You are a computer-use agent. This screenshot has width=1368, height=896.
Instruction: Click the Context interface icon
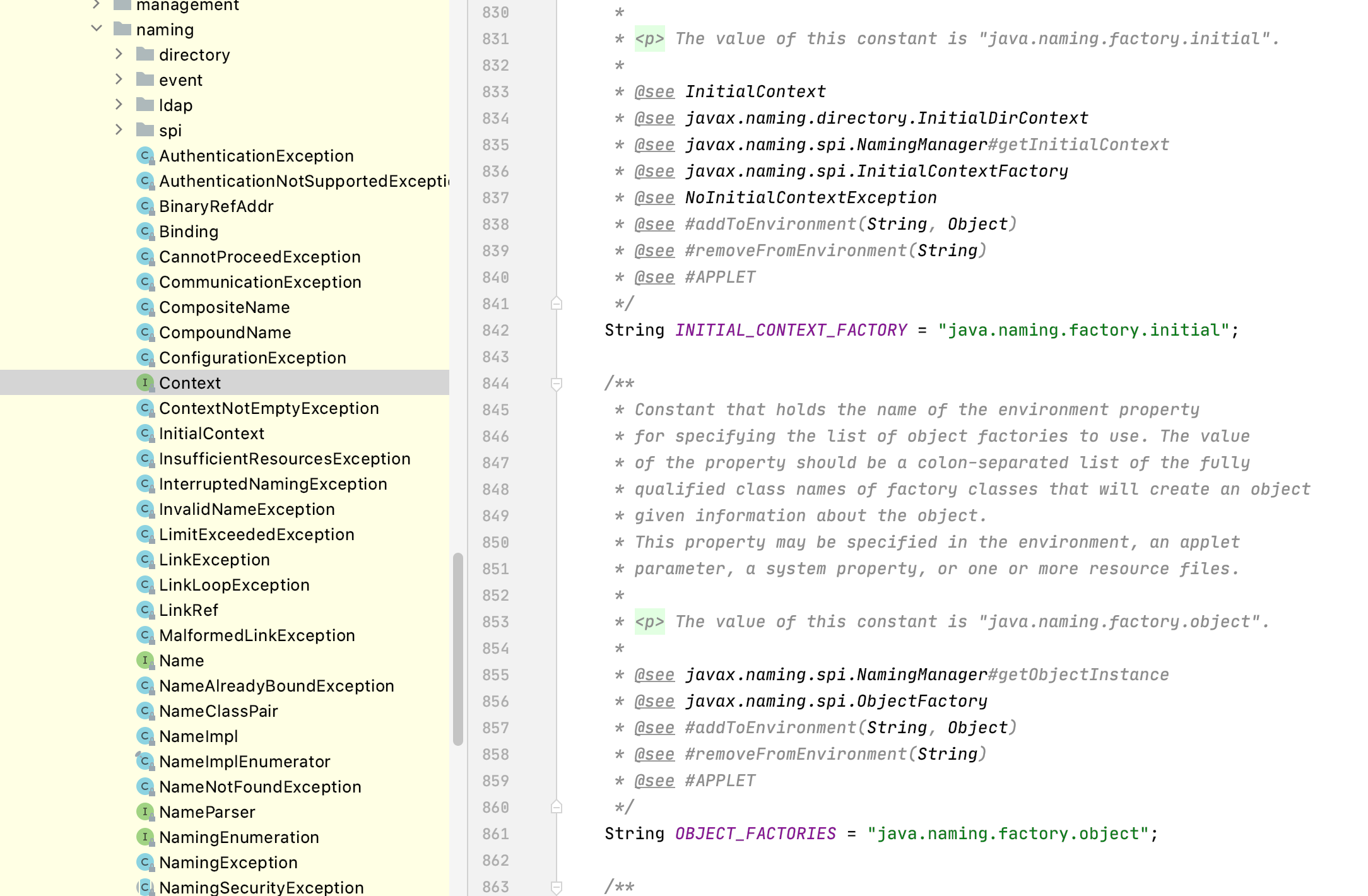145,383
